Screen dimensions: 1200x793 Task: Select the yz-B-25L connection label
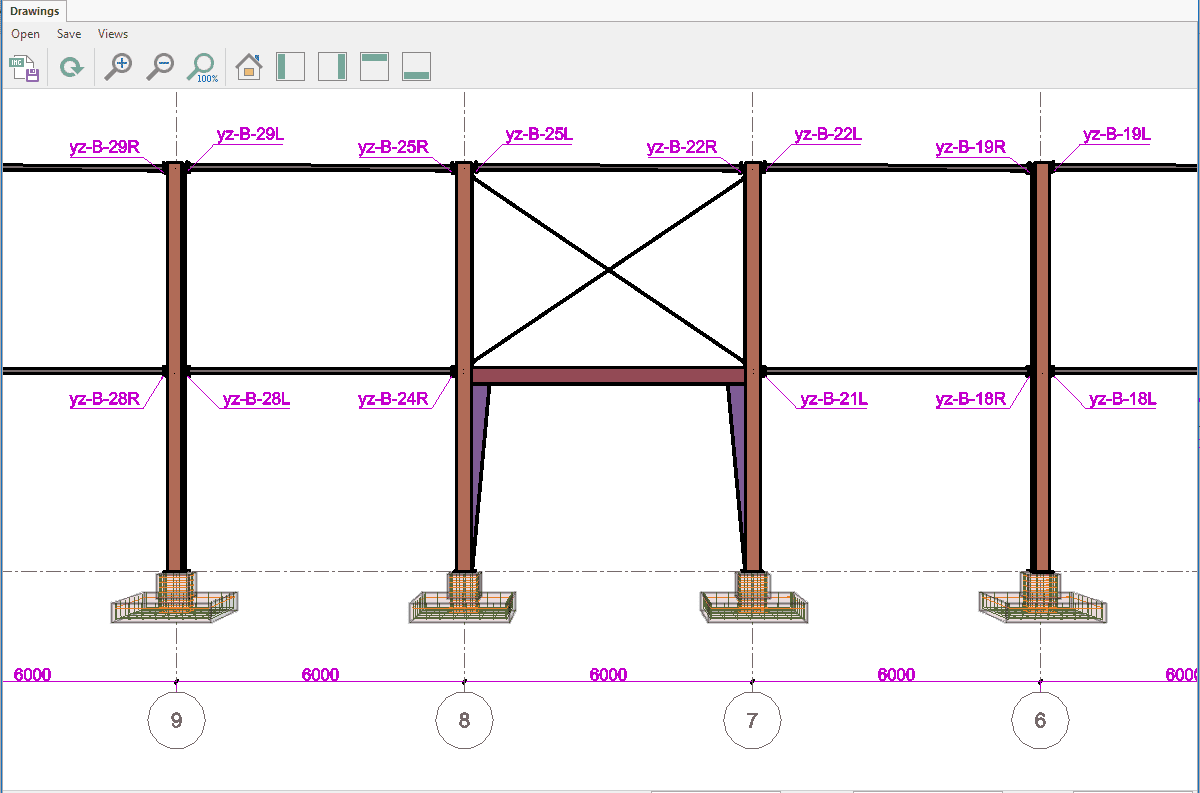(x=539, y=134)
